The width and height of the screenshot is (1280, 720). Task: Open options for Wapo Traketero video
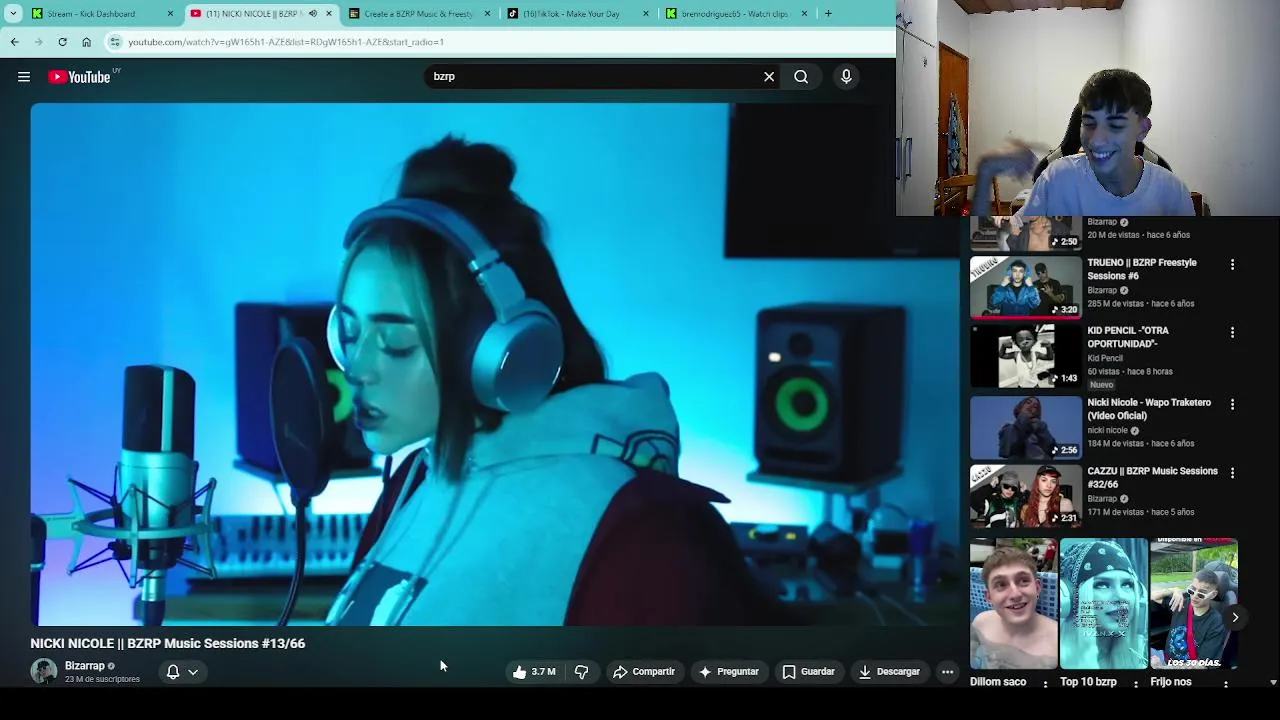tap(1232, 404)
